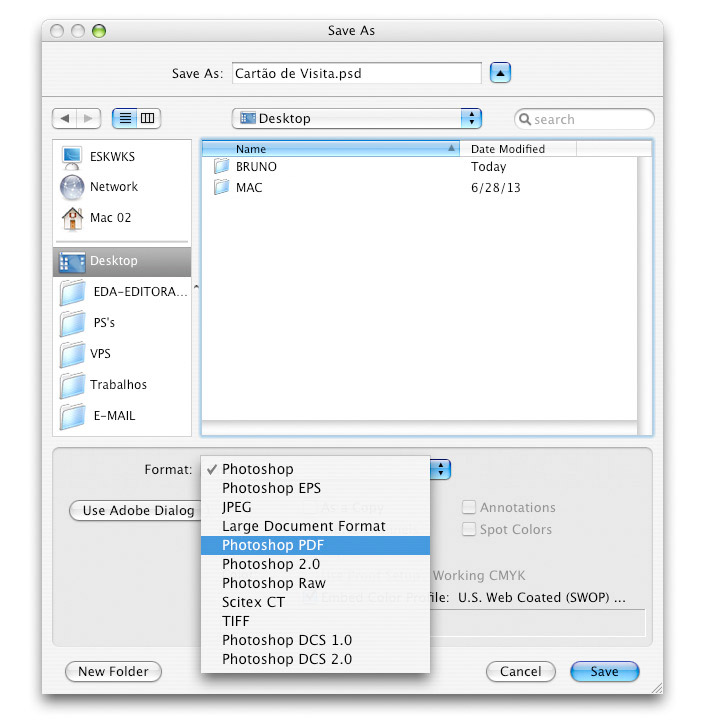This screenshot has width=710, height=728.
Task: Choose Large Document Format
Action: [x=315, y=526]
